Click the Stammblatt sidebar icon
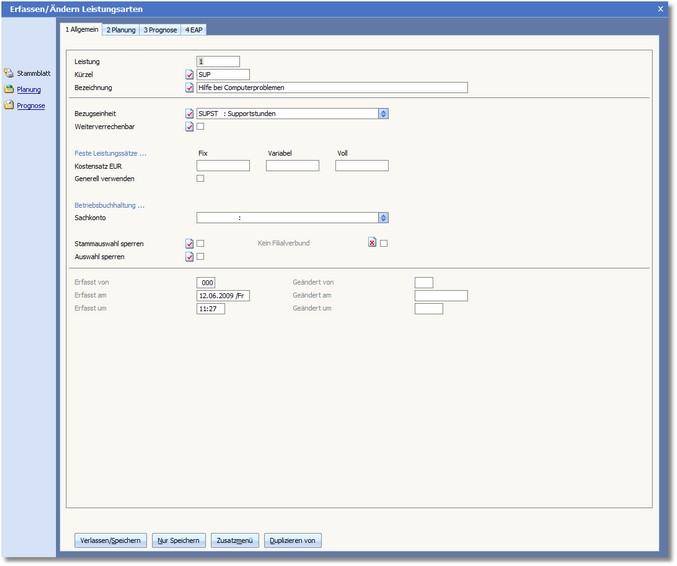677x566 pixels. [x=9, y=73]
